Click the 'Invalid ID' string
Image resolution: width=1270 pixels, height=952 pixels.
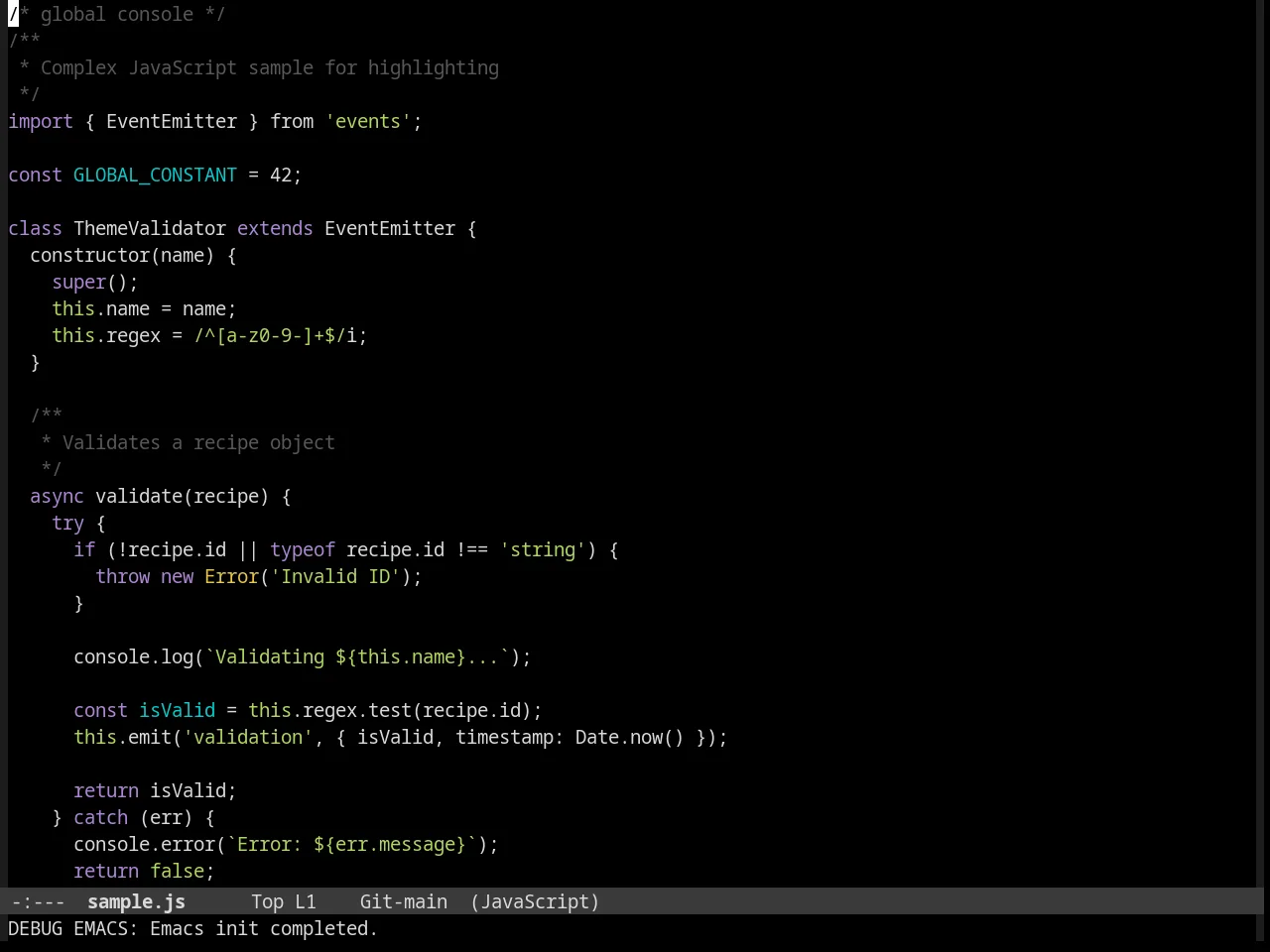(335, 576)
